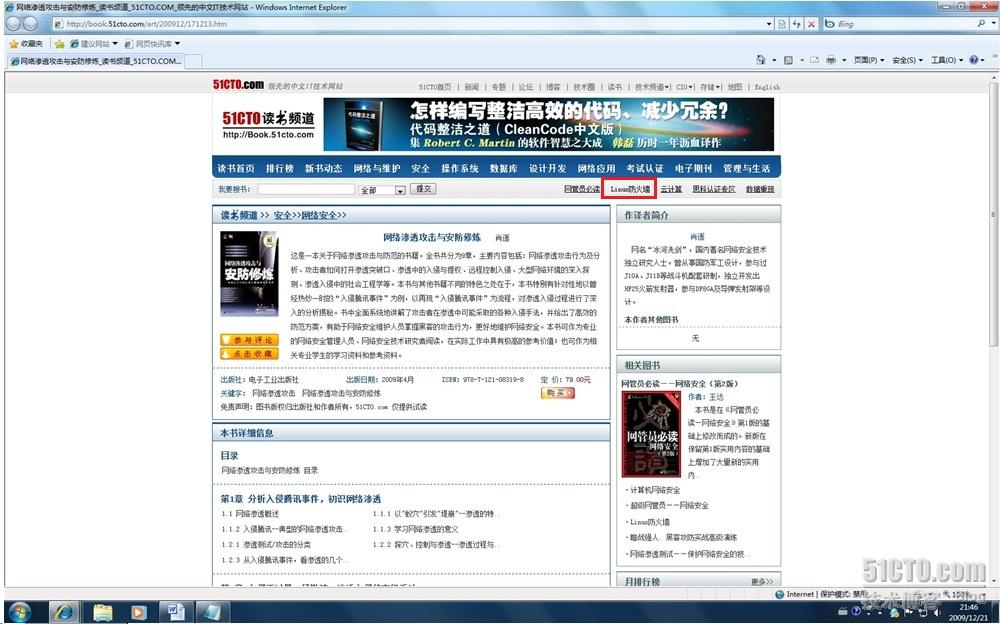Toggle the Compatibility View icon in address bar
Screen dimensions: 1000x624
point(783,24)
